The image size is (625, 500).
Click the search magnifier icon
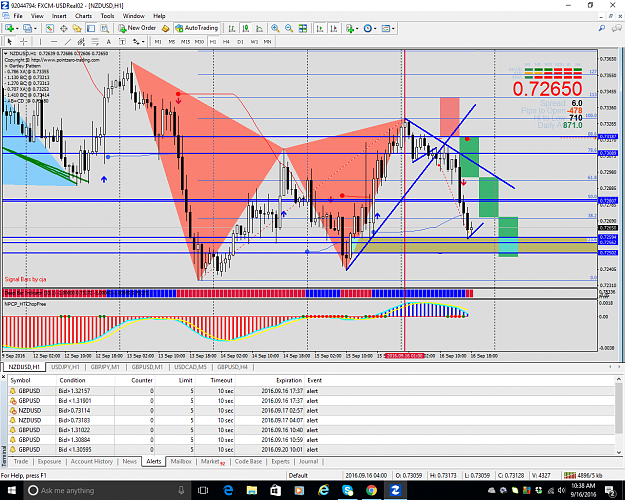[602, 28]
